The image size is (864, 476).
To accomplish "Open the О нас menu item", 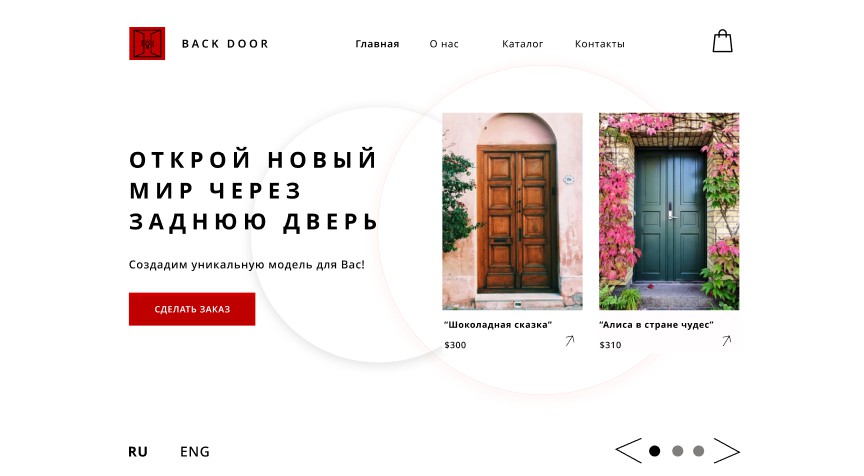I will pyautogui.click(x=444, y=44).
